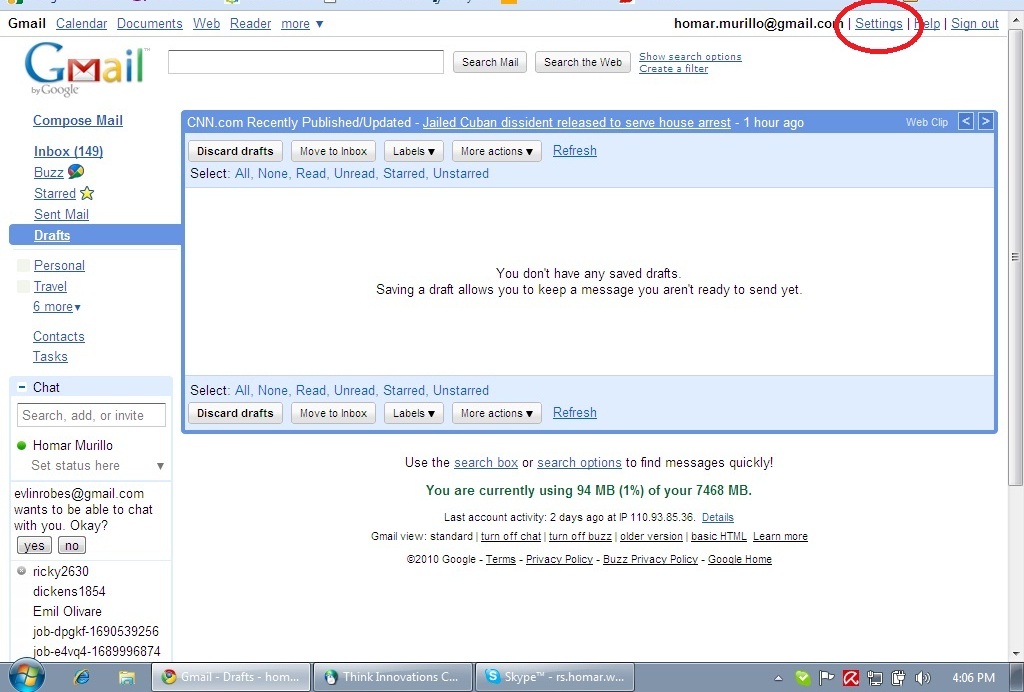This screenshot has width=1024, height=692.
Task: Click basic HTML view link
Action: click(718, 536)
